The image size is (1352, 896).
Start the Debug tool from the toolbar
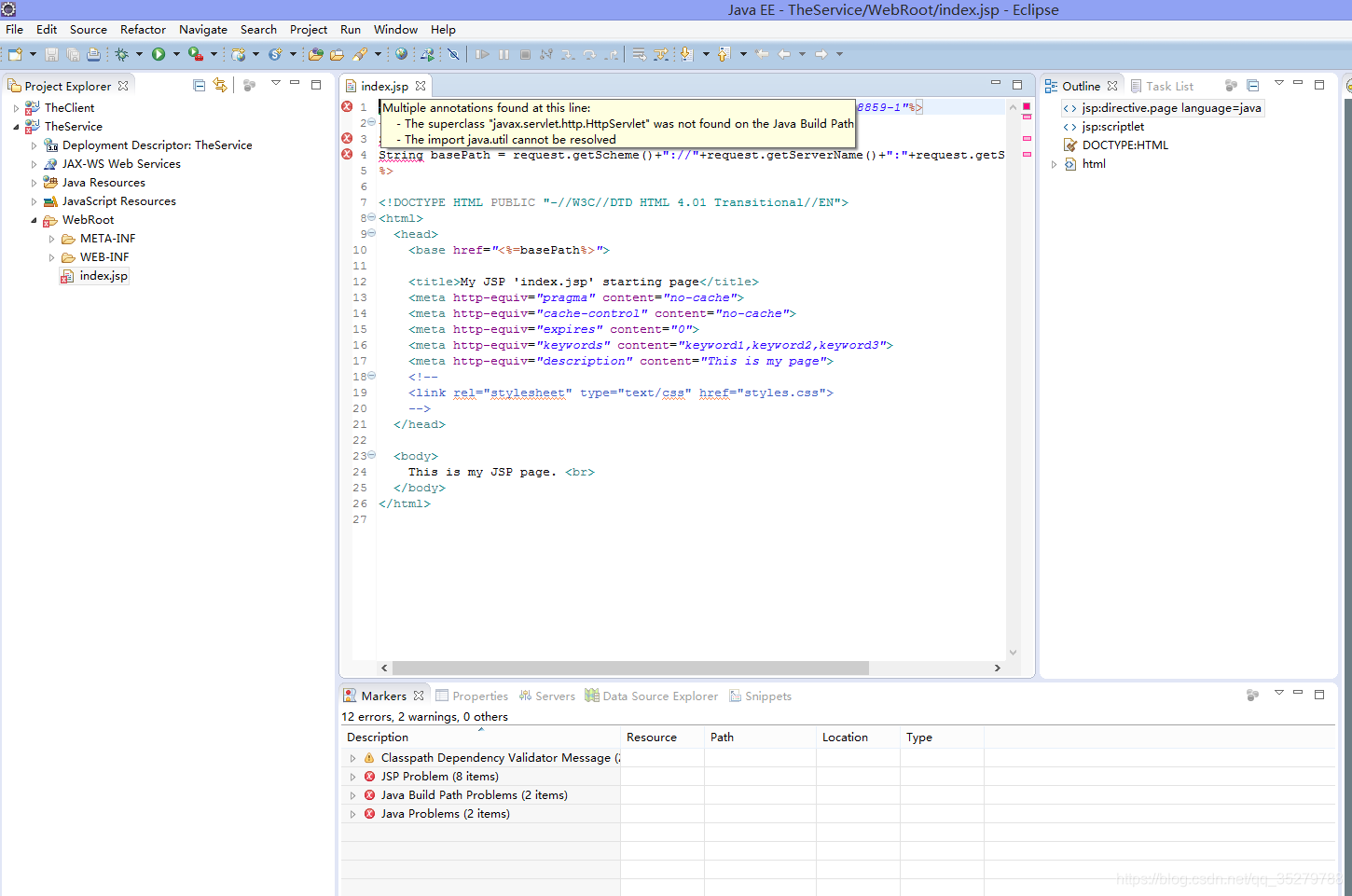click(x=124, y=53)
